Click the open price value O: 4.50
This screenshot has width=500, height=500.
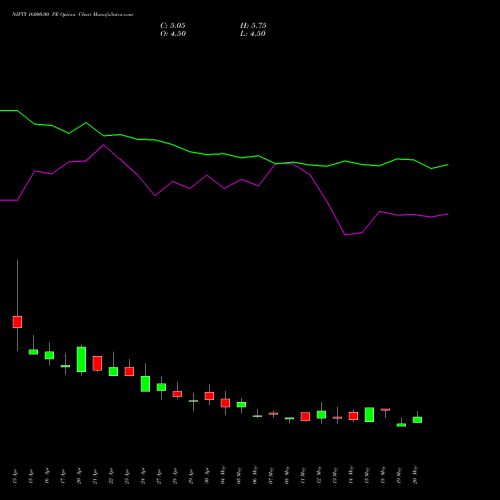pyautogui.click(x=173, y=34)
